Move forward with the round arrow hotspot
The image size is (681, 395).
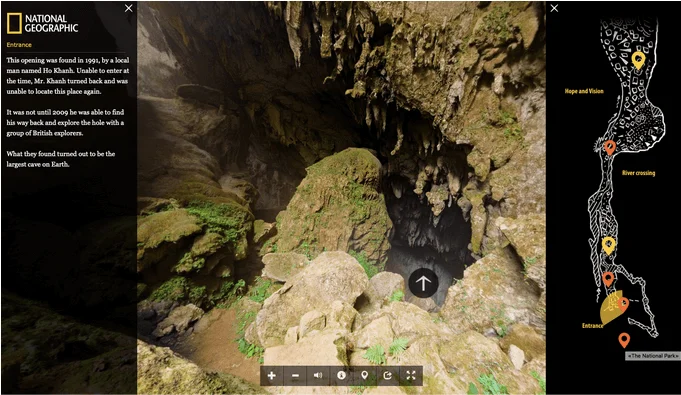(423, 283)
